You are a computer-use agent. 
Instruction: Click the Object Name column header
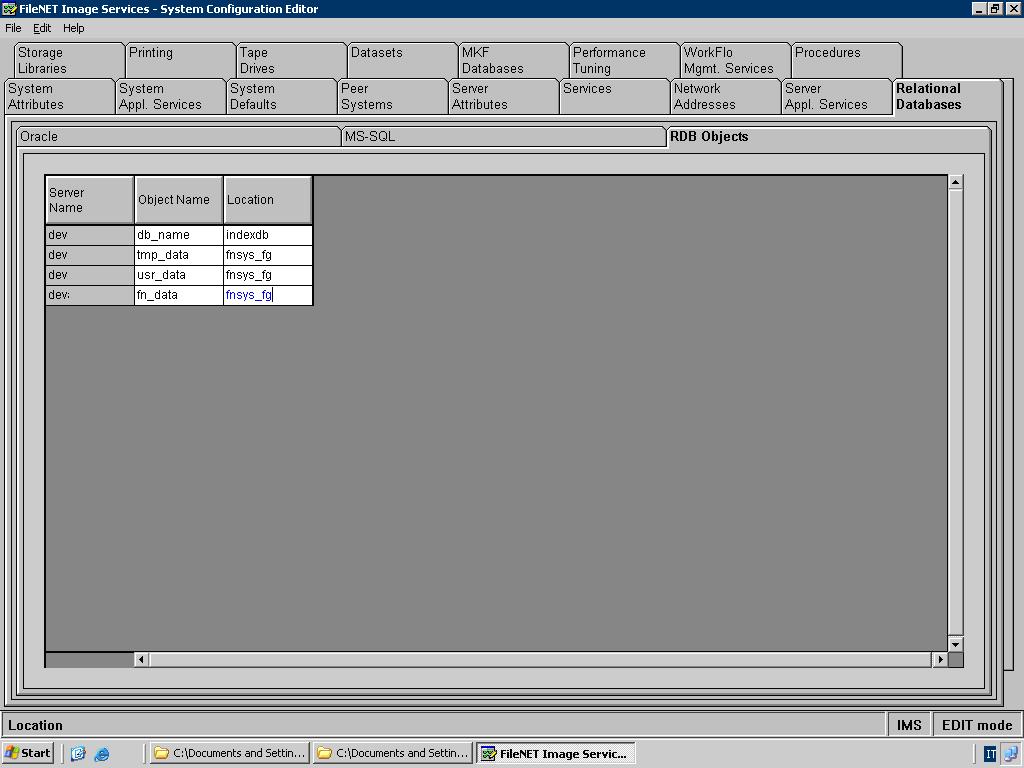tap(179, 200)
